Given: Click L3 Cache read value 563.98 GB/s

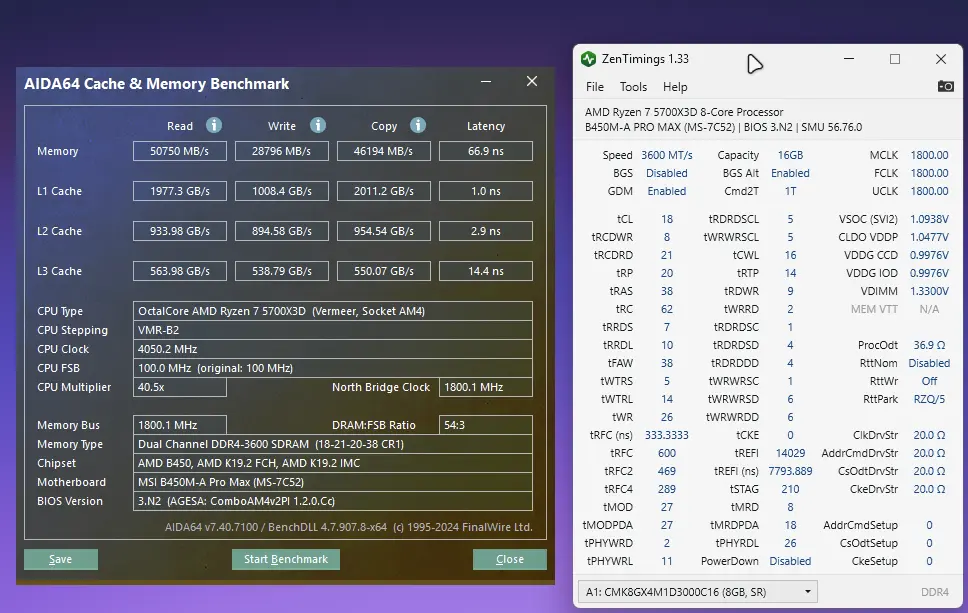Looking at the screenshot, I should [x=180, y=271].
